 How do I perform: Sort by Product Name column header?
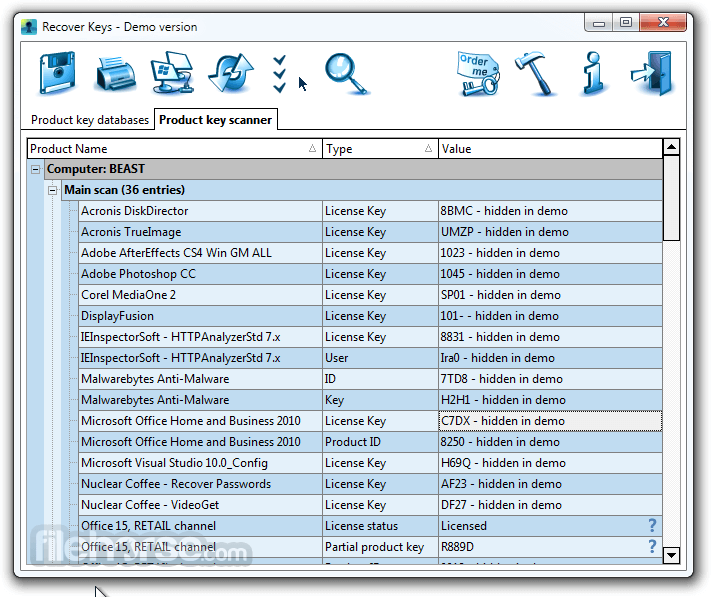[174, 148]
